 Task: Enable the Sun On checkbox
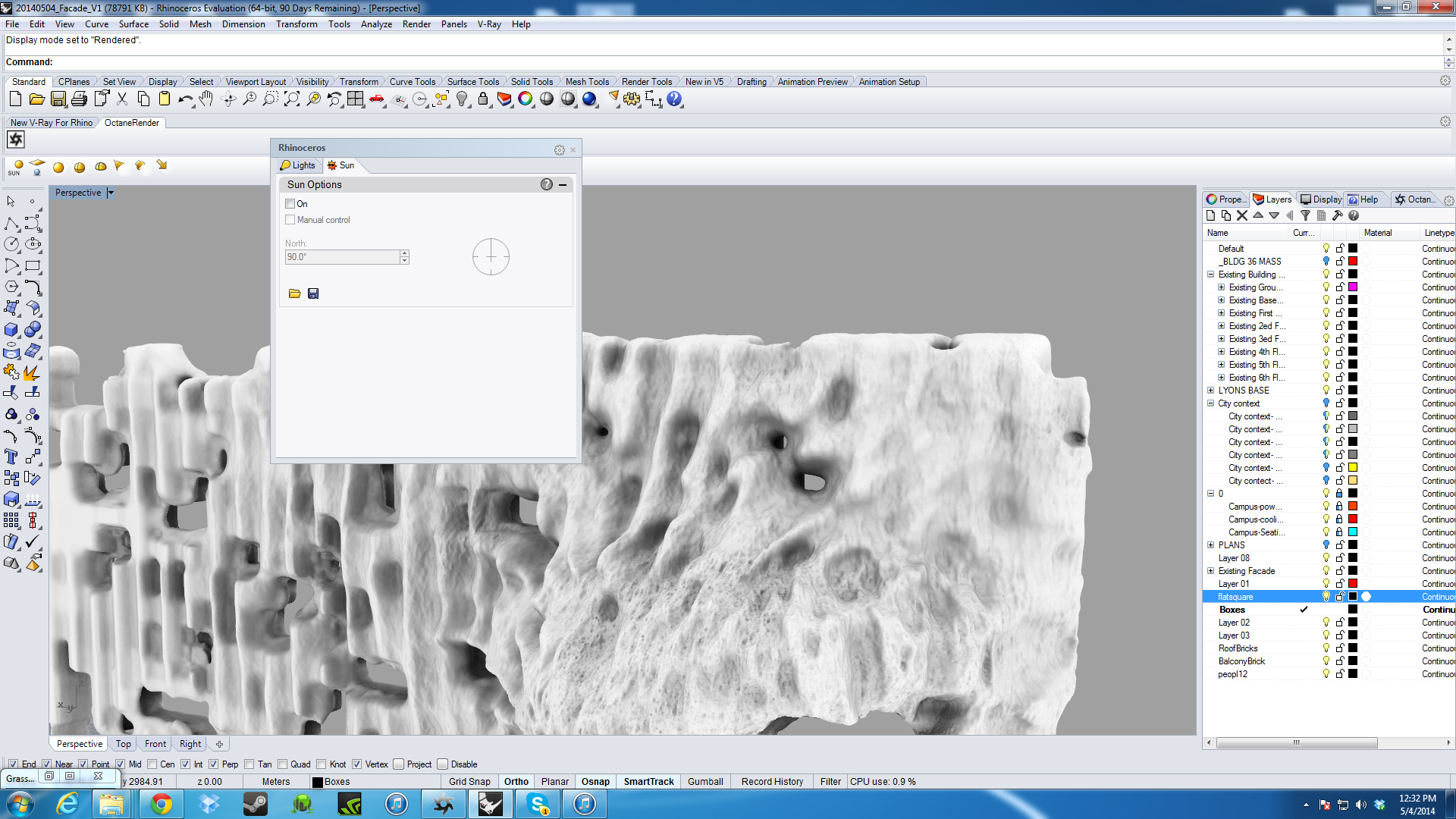tap(290, 204)
